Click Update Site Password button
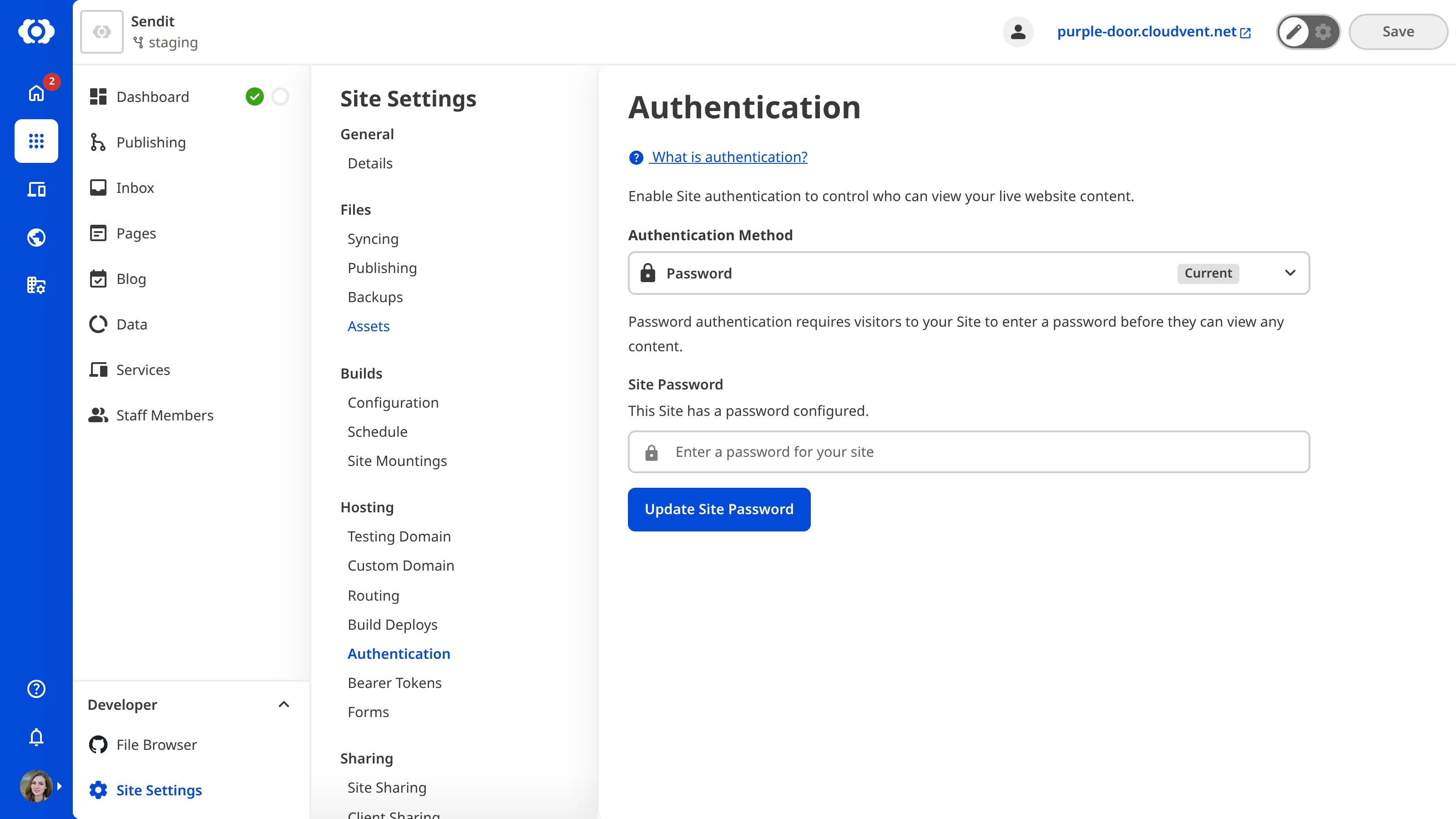Screen dimensions: 1456x819 [719, 509]
